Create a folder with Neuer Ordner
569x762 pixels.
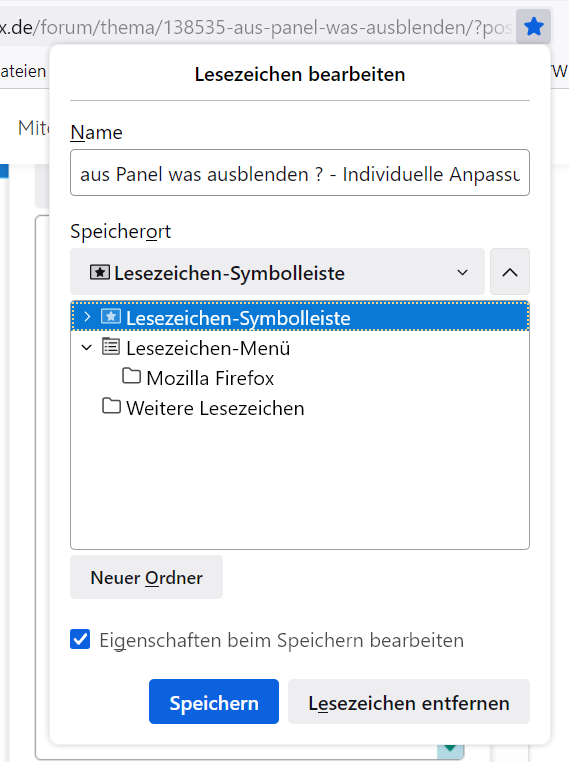146,577
